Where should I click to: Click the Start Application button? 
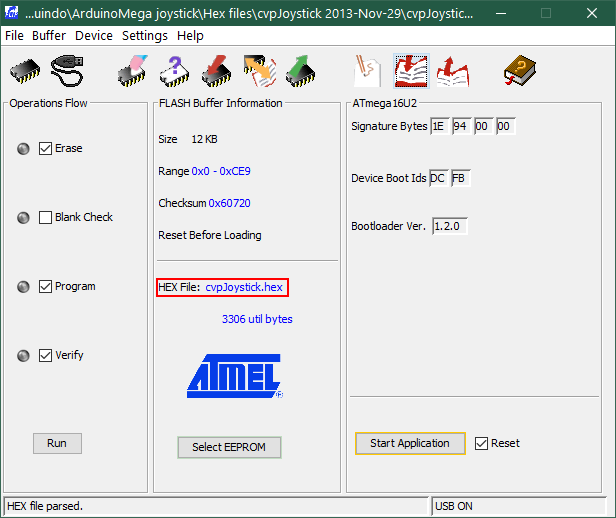click(x=410, y=443)
